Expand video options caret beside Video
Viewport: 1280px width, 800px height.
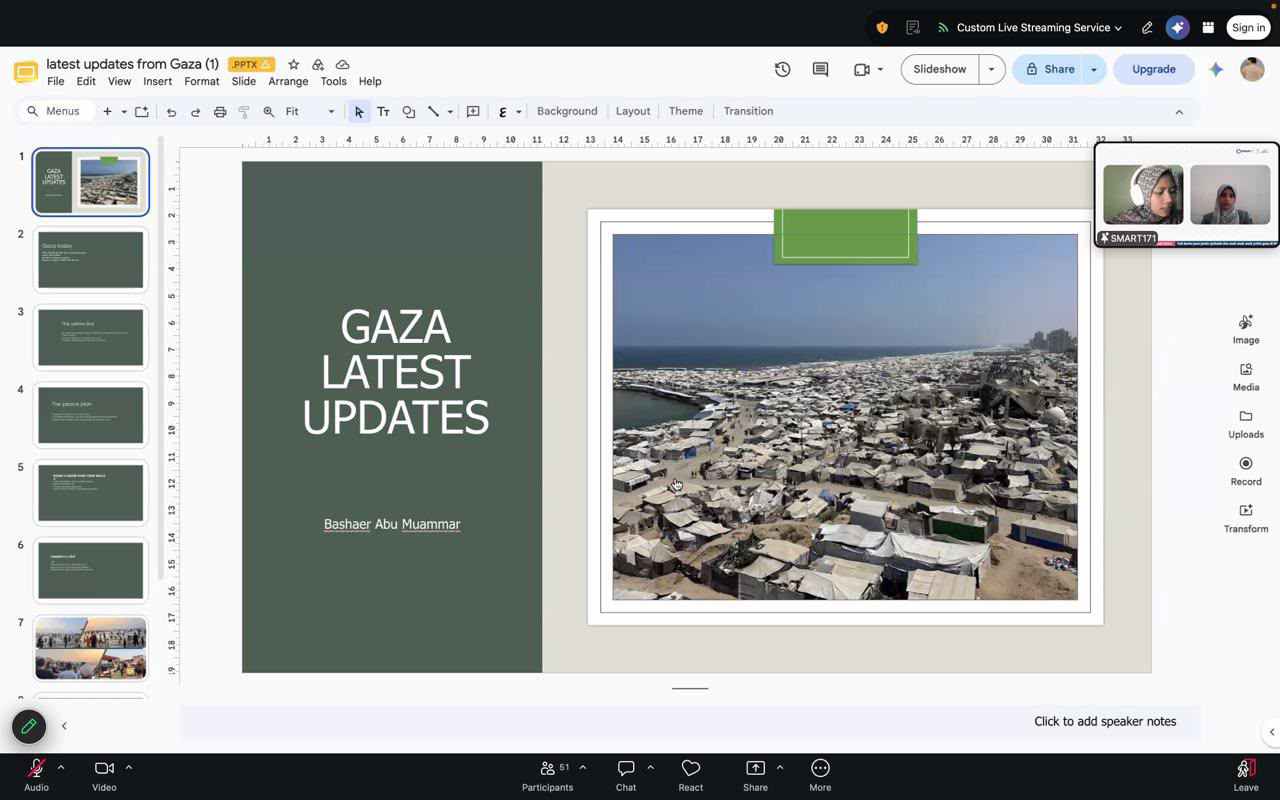pos(129,768)
